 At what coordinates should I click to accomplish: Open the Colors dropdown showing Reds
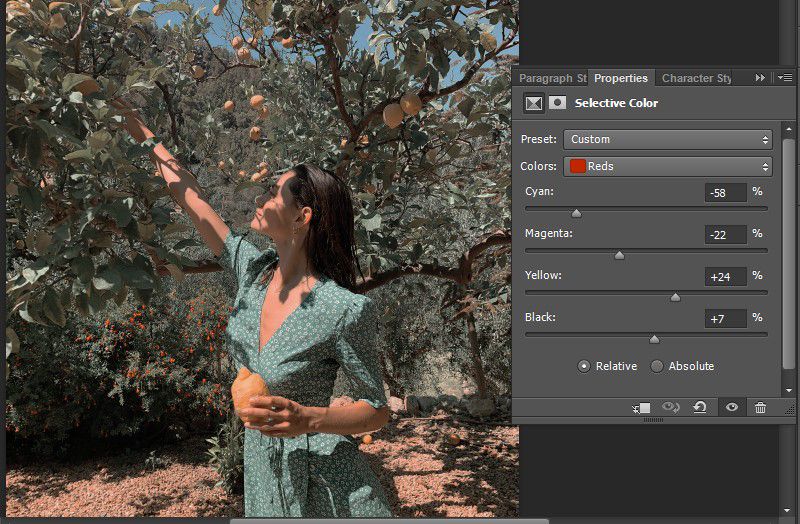(x=668, y=166)
